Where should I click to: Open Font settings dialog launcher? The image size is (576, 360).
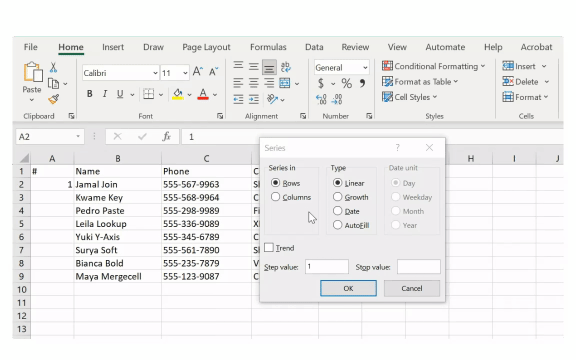[220, 116]
